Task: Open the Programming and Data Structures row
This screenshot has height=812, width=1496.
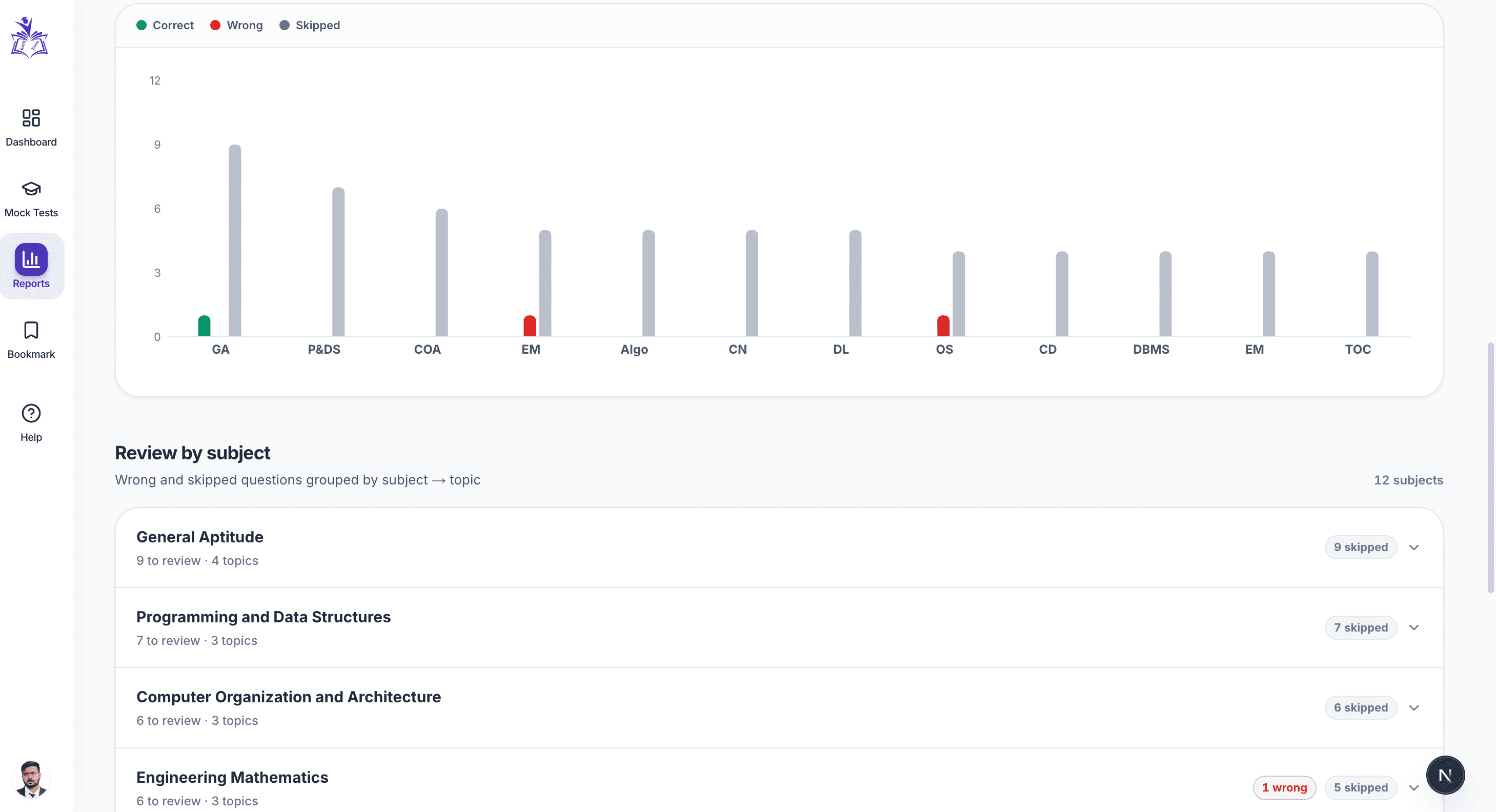Action: tap(779, 628)
